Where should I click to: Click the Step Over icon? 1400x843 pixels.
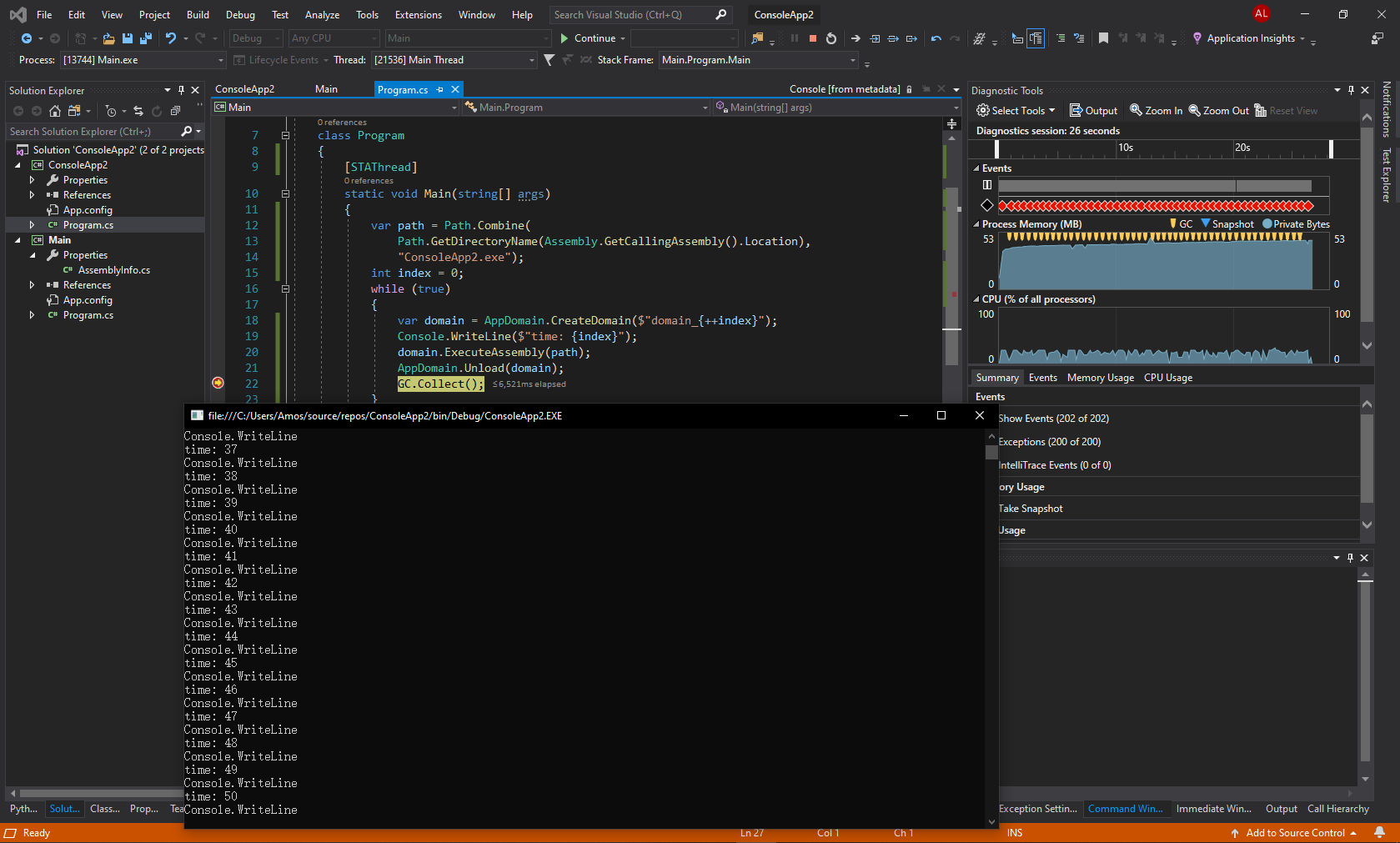[893, 38]
